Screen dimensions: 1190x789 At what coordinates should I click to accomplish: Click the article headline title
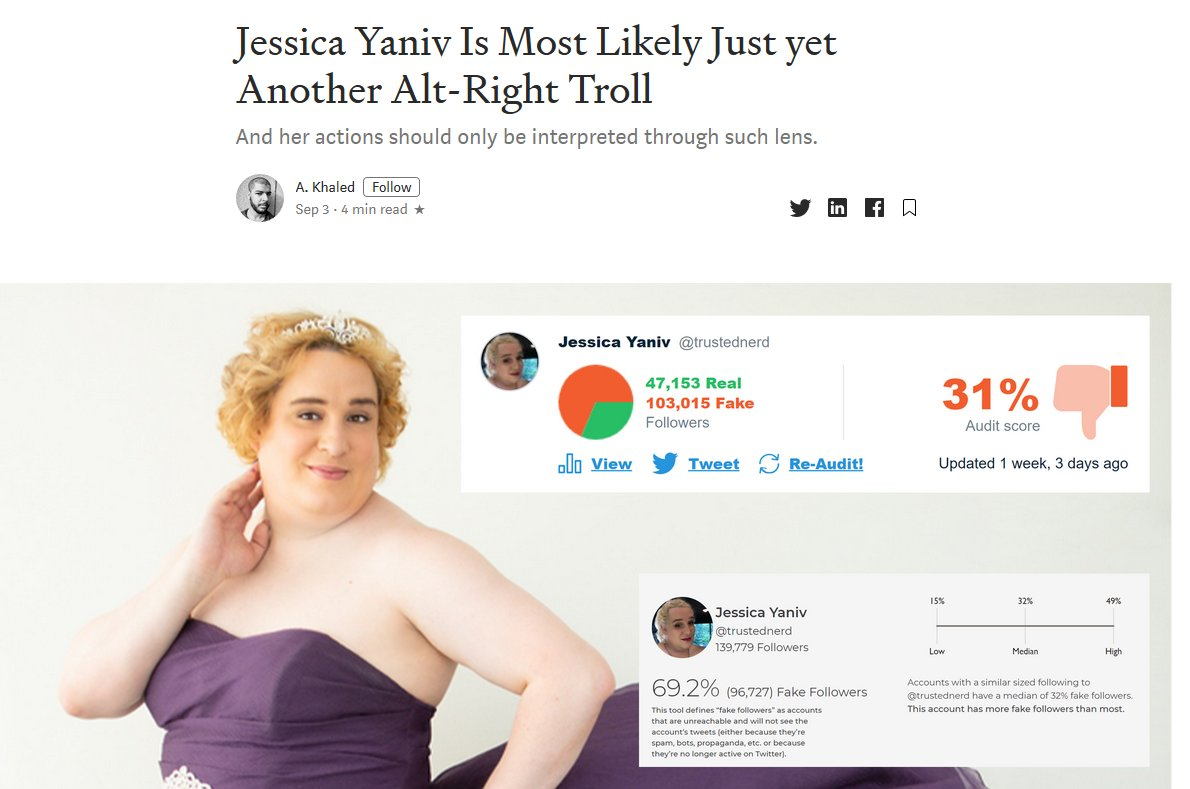point(536,65)
